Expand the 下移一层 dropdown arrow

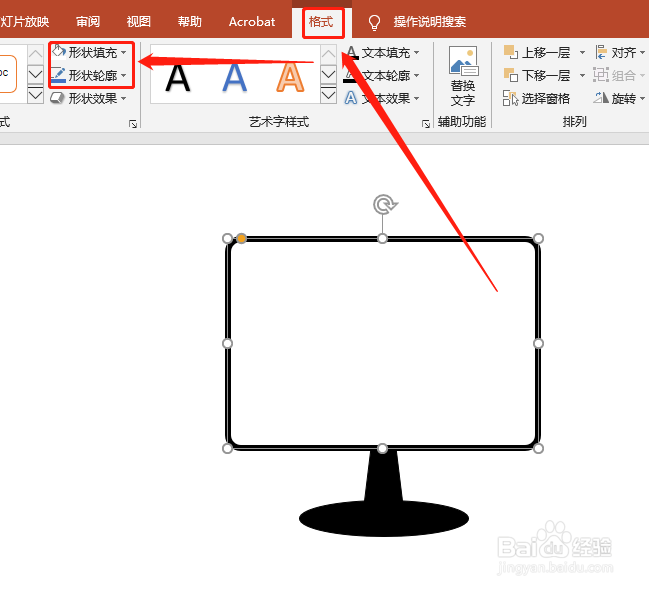[x=582, y=75]
